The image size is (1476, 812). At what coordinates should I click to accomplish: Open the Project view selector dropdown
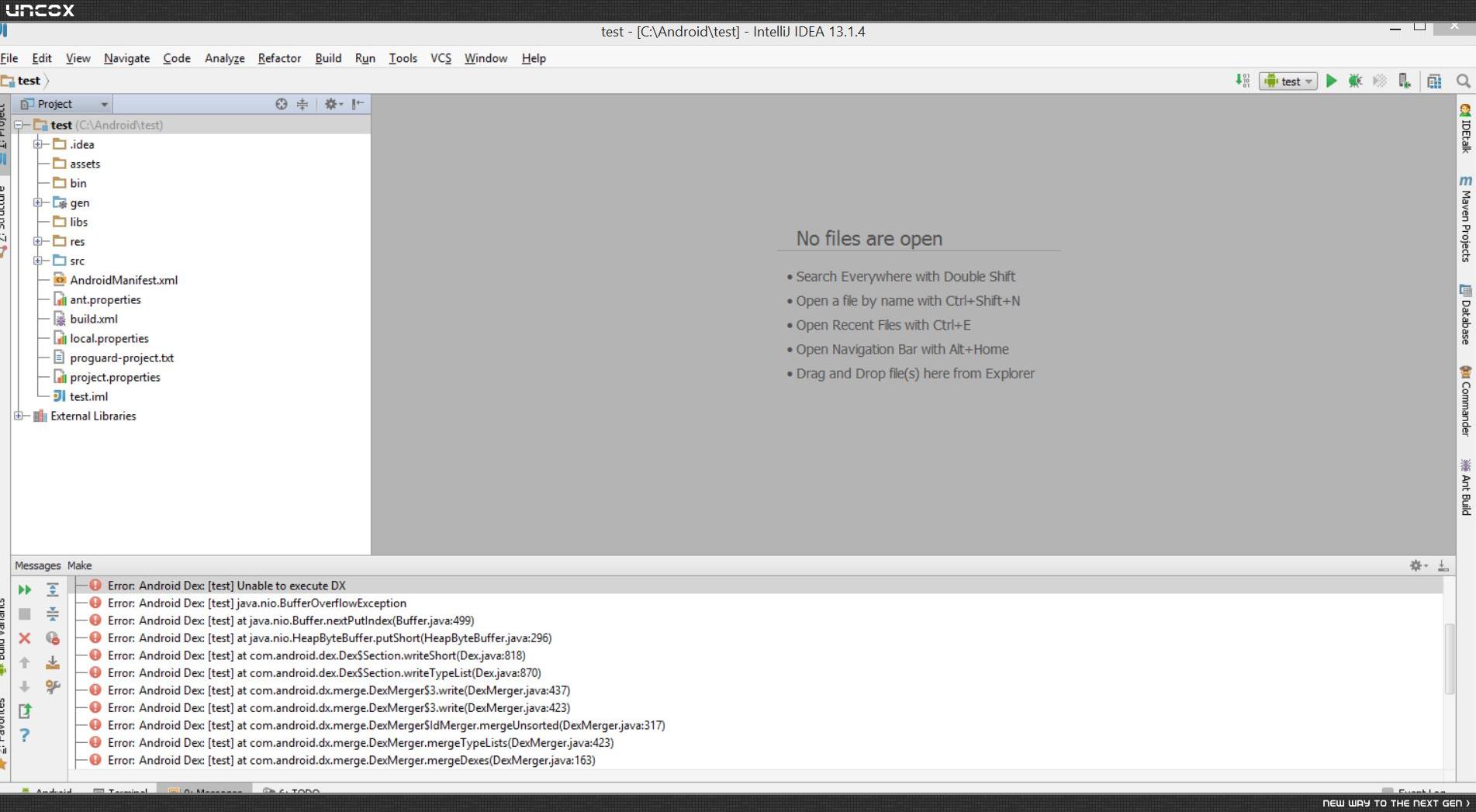pos(64,104)
